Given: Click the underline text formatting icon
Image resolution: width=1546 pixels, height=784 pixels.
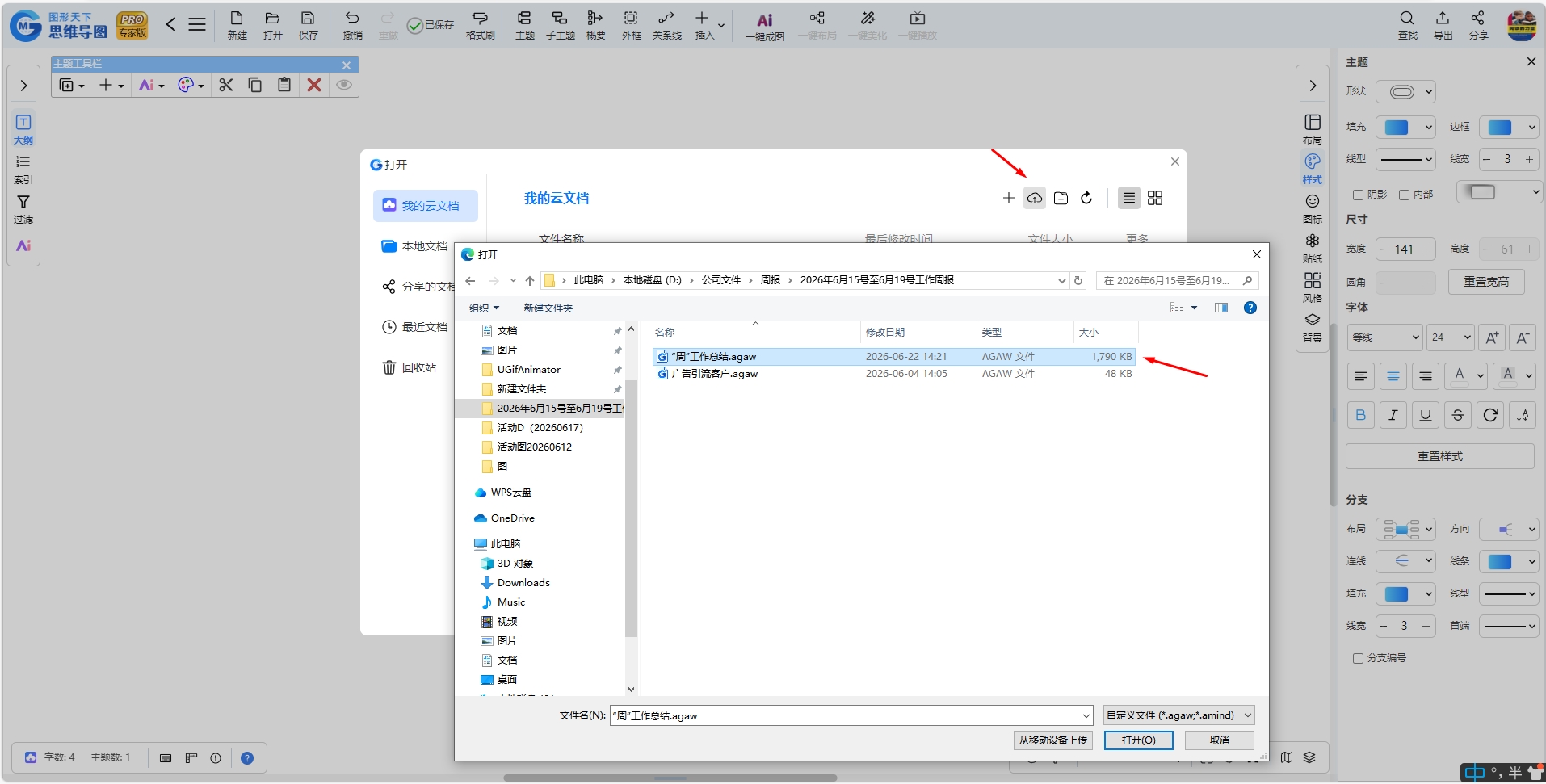Looking at the screenshot, I should click(1426, 415).
